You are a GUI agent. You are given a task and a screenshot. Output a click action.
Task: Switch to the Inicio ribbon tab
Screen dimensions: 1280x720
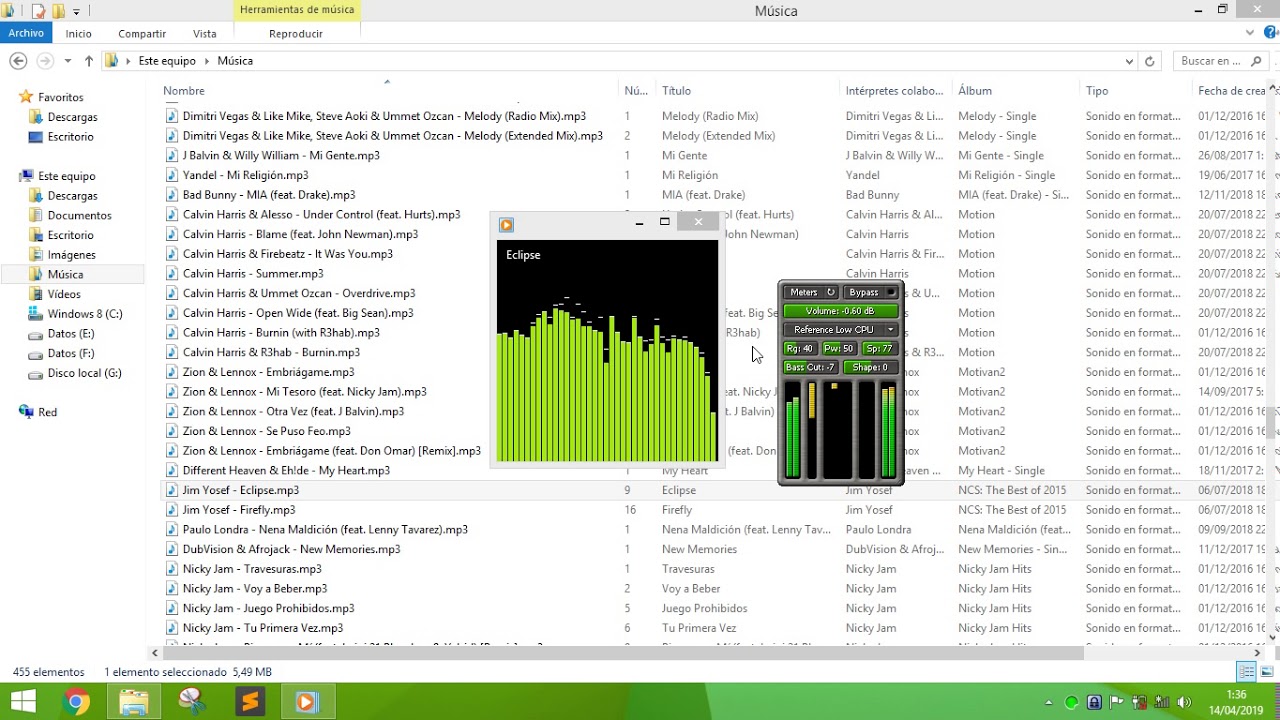tap(79, 33)
